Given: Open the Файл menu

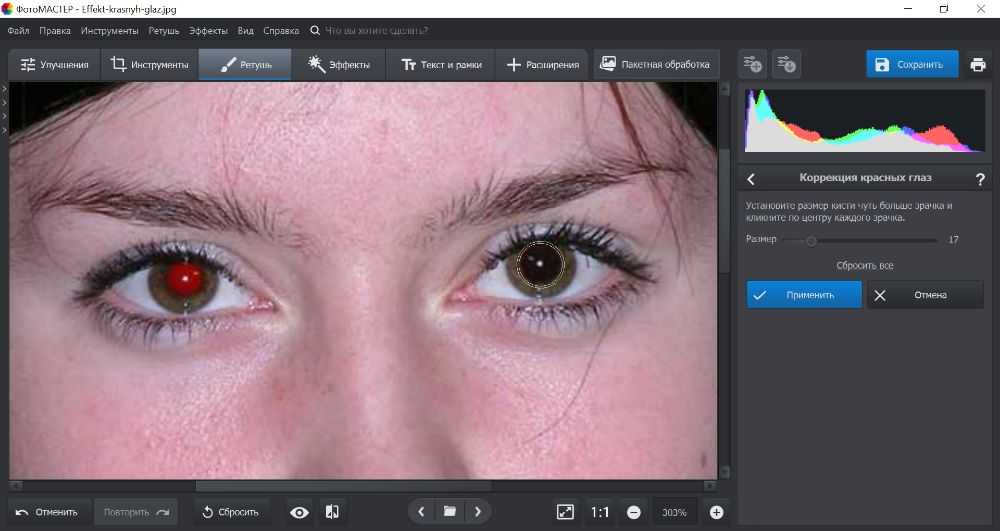Looking at the screenshot, I should [18, 31].
